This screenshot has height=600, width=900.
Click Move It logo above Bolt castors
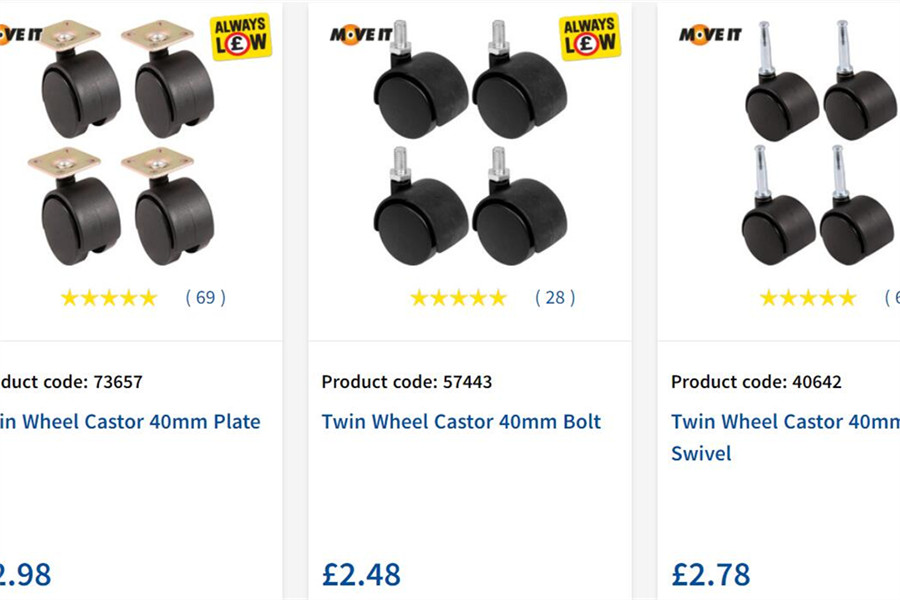(360, 35)
